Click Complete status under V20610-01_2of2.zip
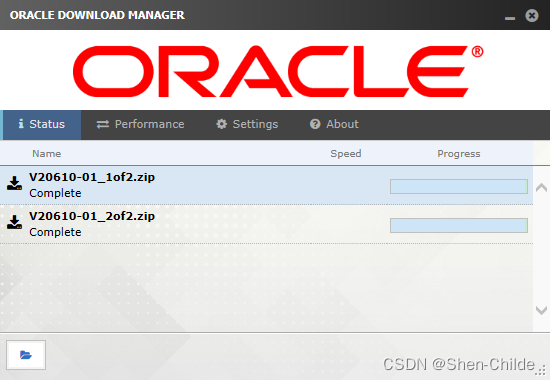Viewport: 550px width, 380px height. [55, 232]
